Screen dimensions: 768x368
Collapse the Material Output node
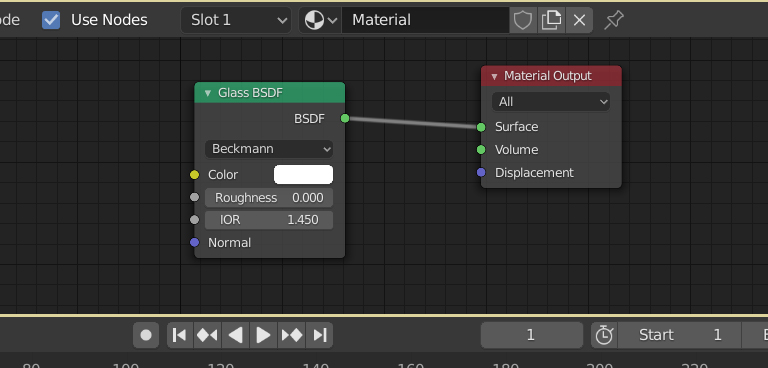(x=494, y=76)
